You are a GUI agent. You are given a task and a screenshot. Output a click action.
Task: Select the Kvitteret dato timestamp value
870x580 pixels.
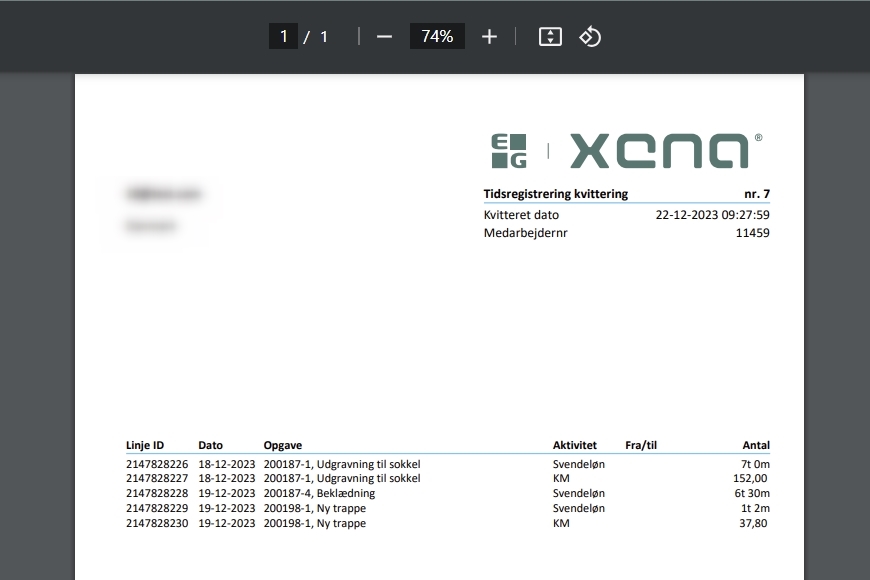coord(712,214)
